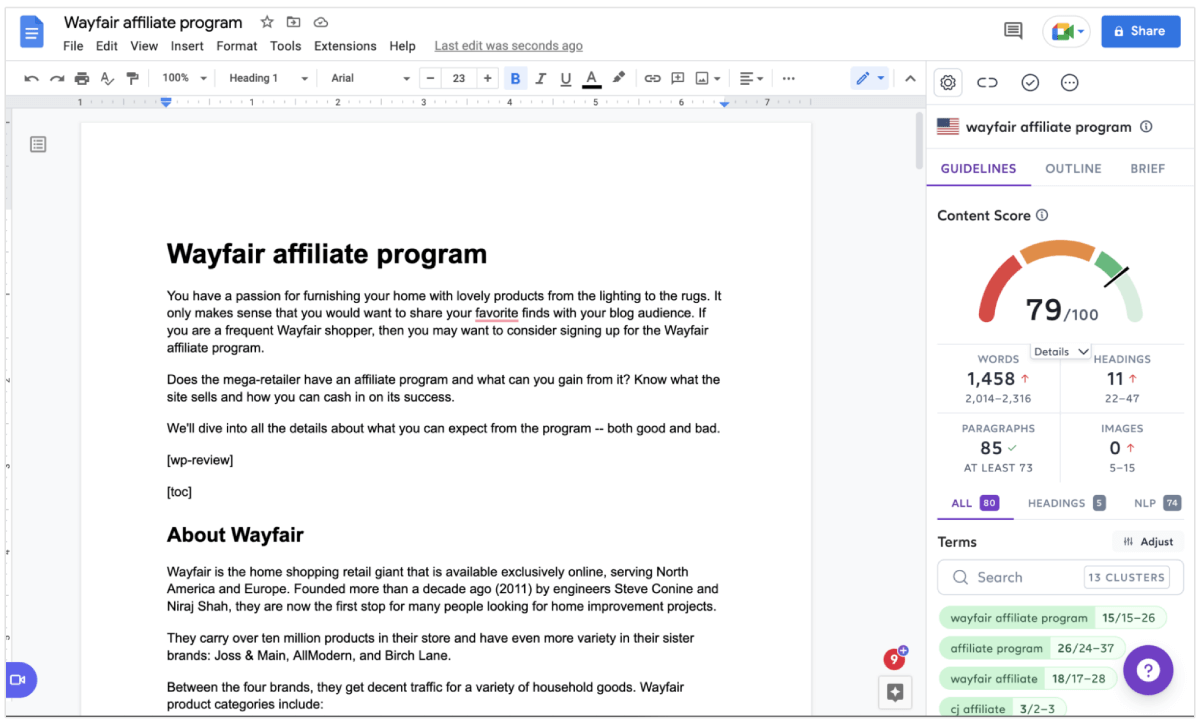
Task: Click the Share button
Action: tap(1140, 31)
